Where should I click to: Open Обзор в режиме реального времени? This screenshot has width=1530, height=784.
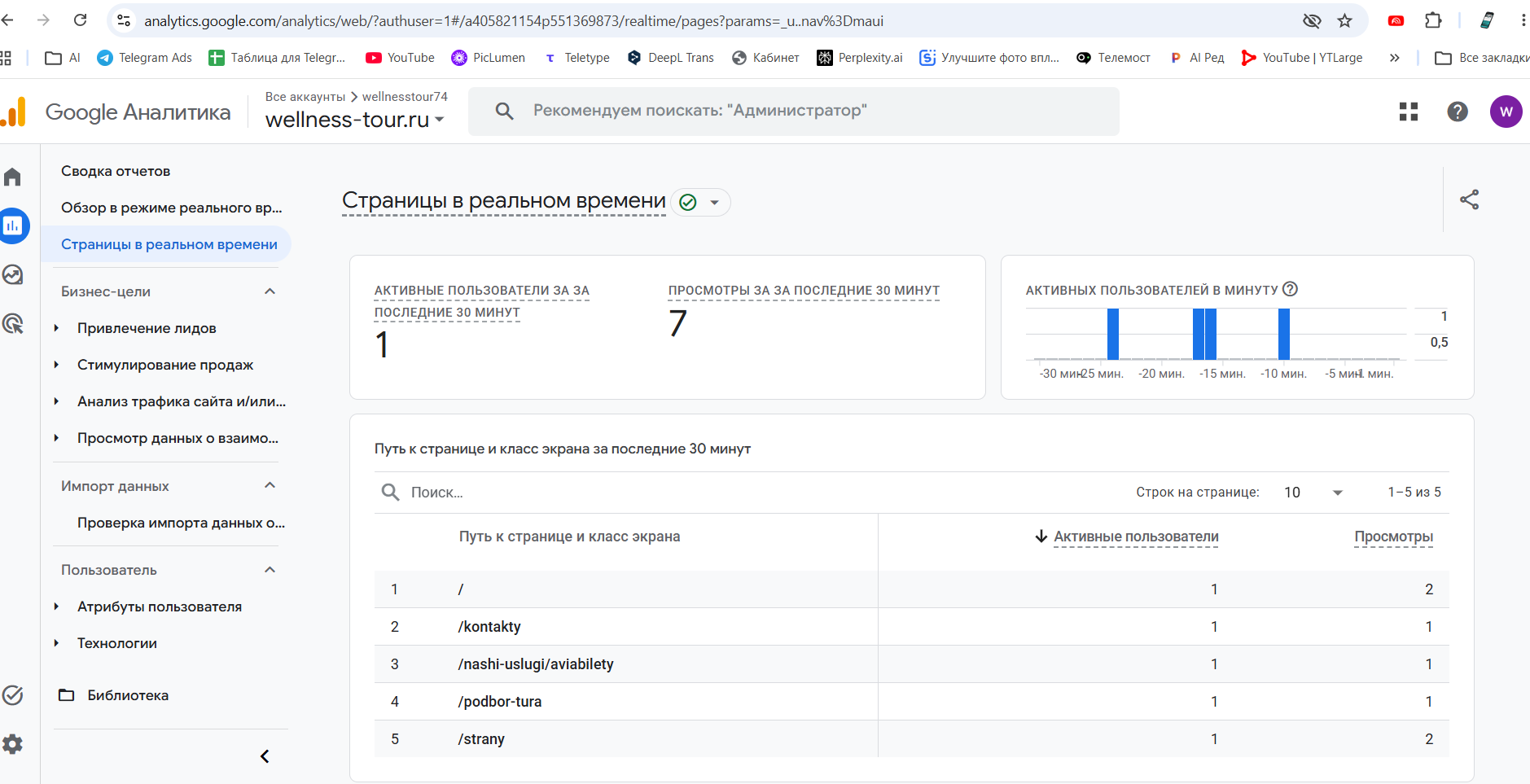tap(171, 208)
